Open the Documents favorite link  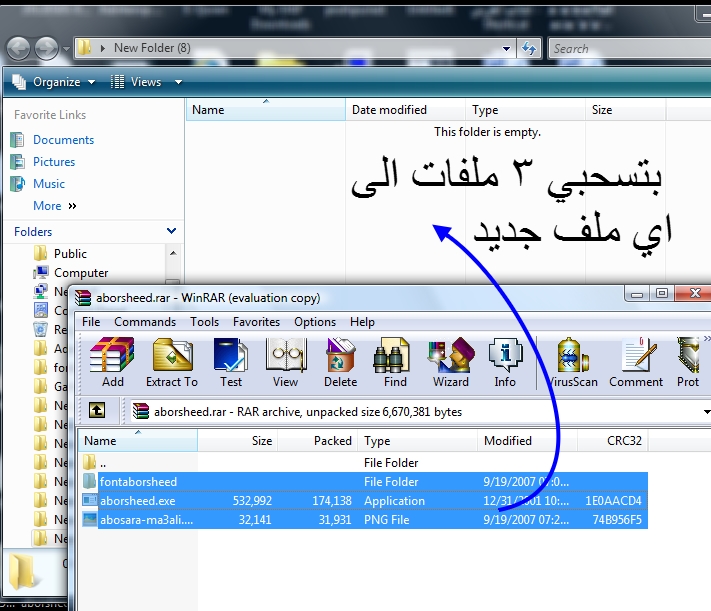tap(63, 140)
